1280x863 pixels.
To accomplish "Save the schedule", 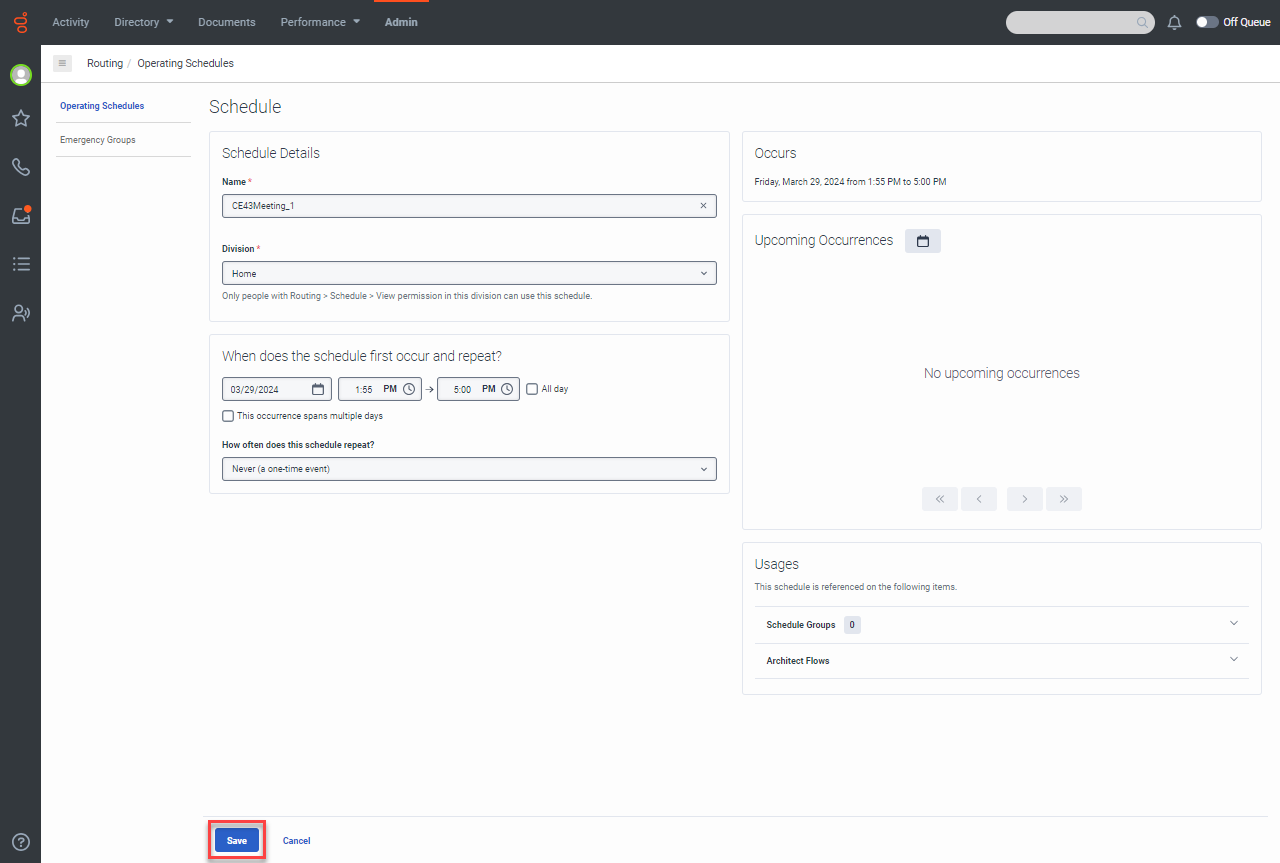I will coord(237,841).
